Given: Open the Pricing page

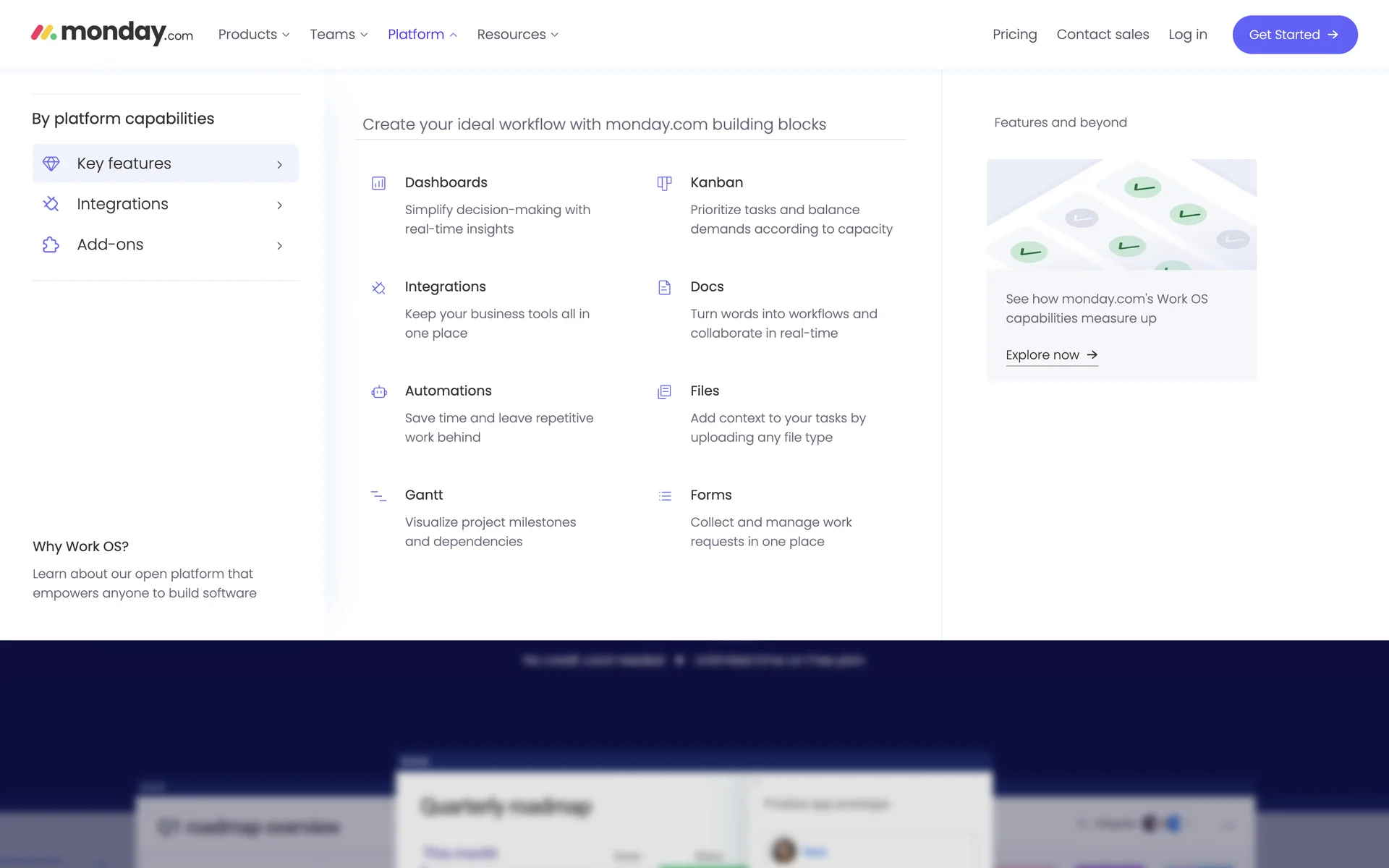Looking at the screenshot, I should pyautogui.click(x=1014, y=35).
